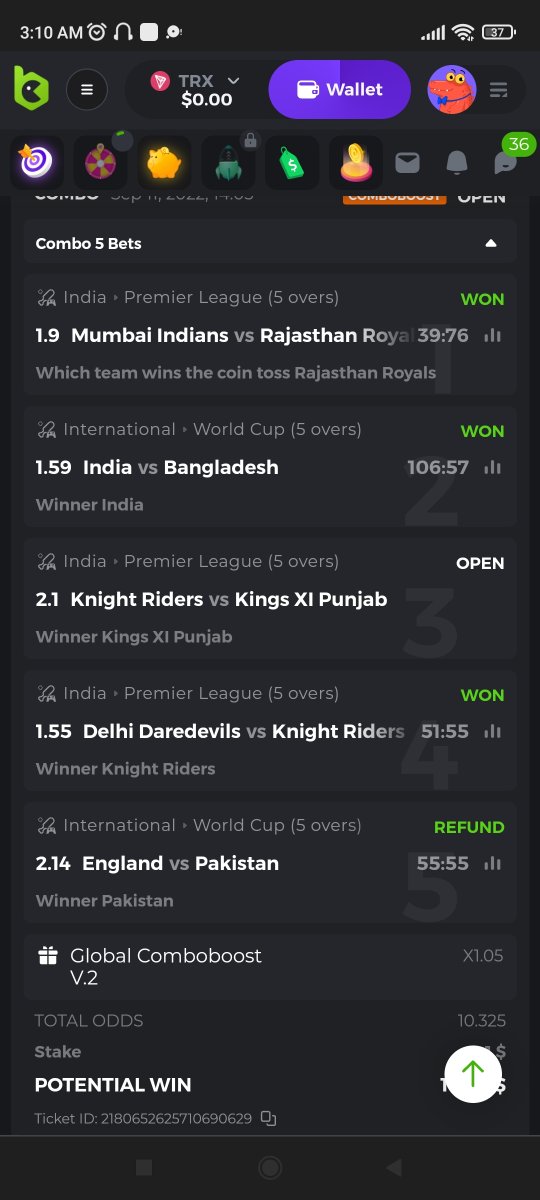This screenshot has width=540, height=1200.
Task: Open the lucky spin wheel icon
Action: [100, 163]
